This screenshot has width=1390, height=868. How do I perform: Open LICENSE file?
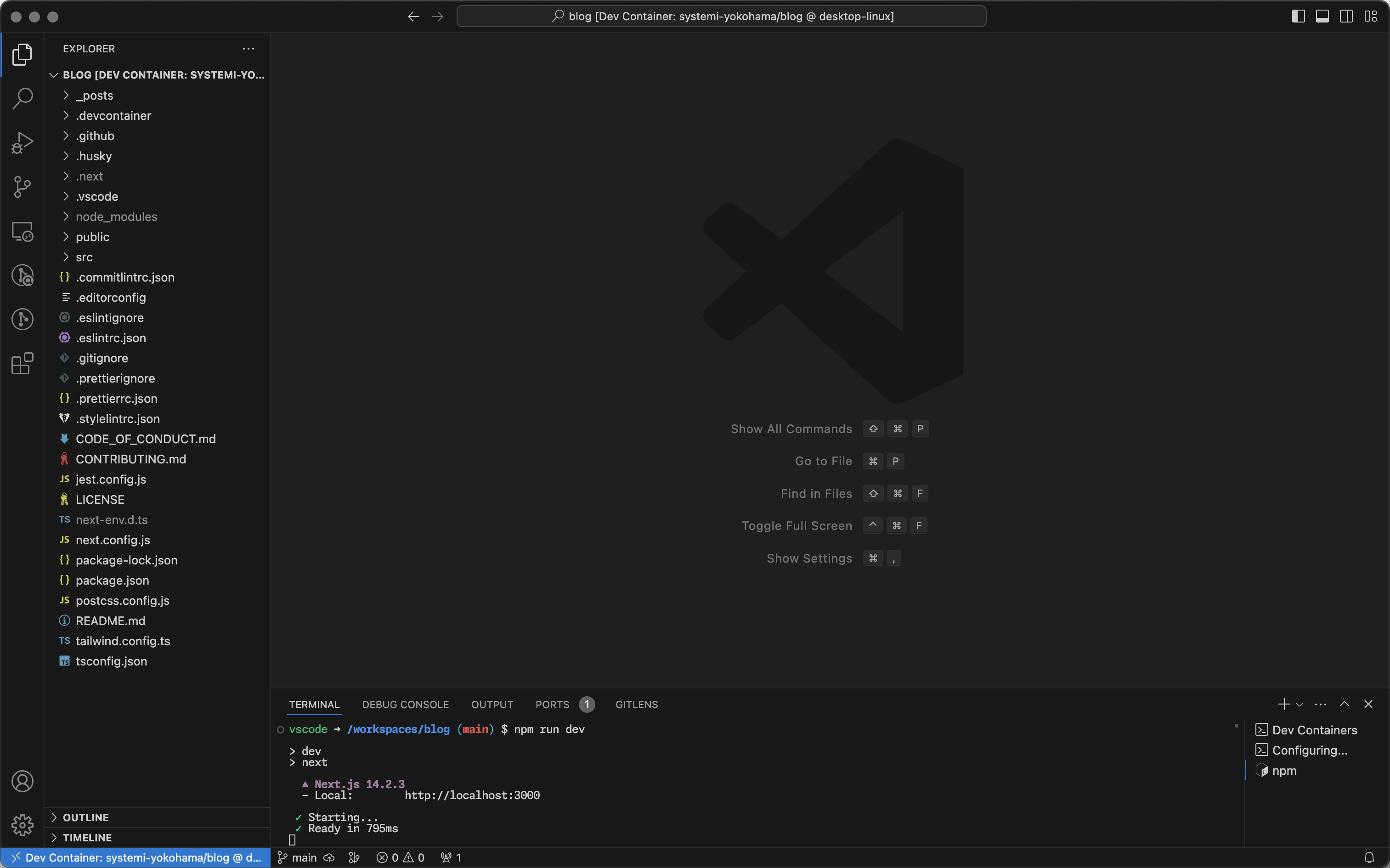click(157, 500)
